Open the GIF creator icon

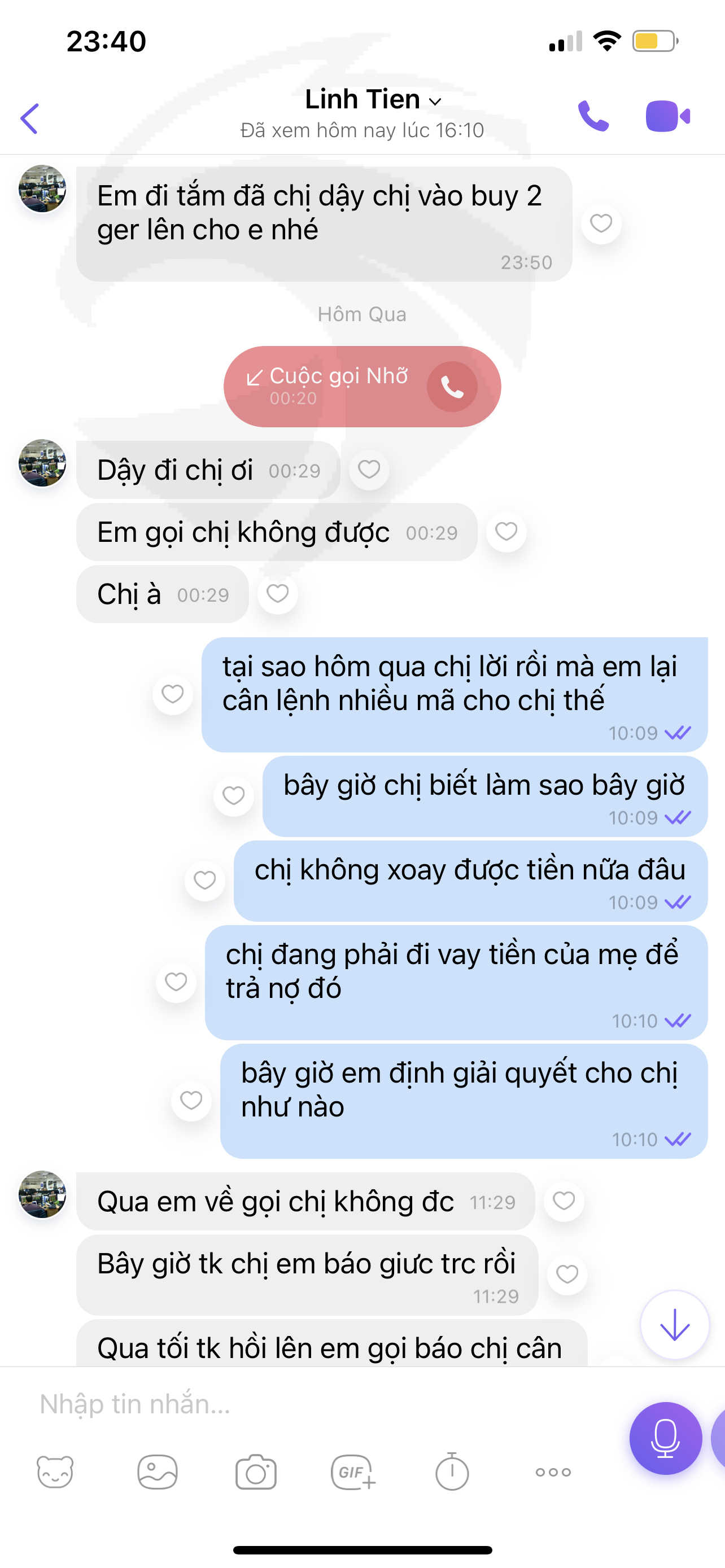click(353, 1472)
